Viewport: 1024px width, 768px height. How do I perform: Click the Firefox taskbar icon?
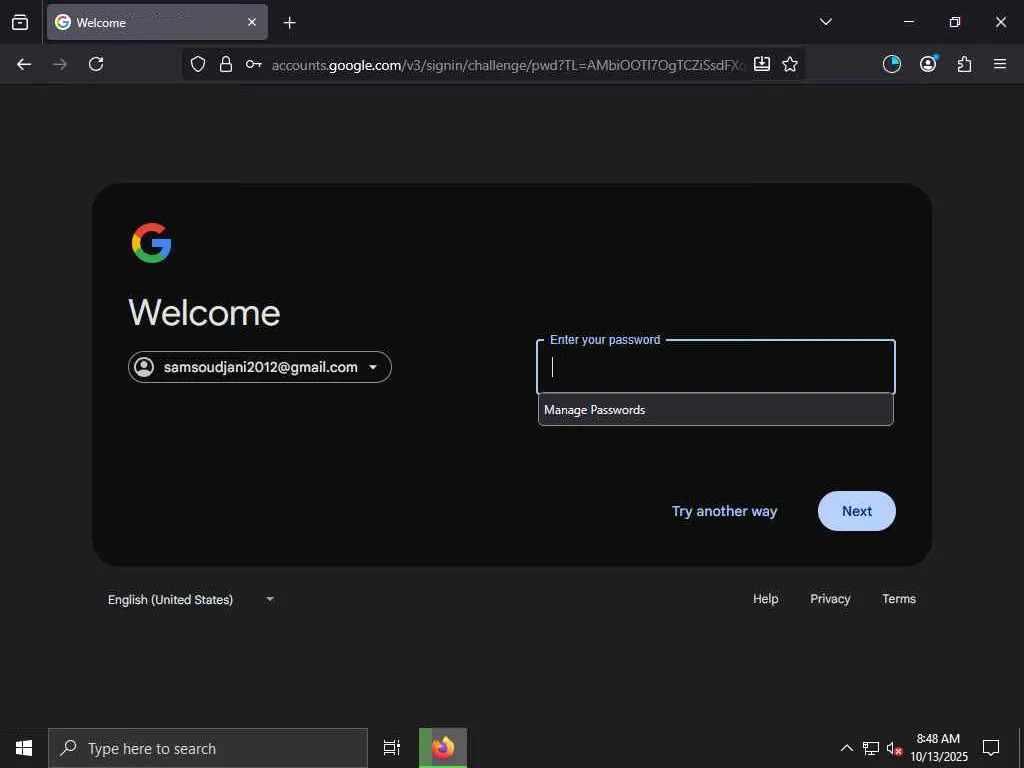(x=443, y=748)
